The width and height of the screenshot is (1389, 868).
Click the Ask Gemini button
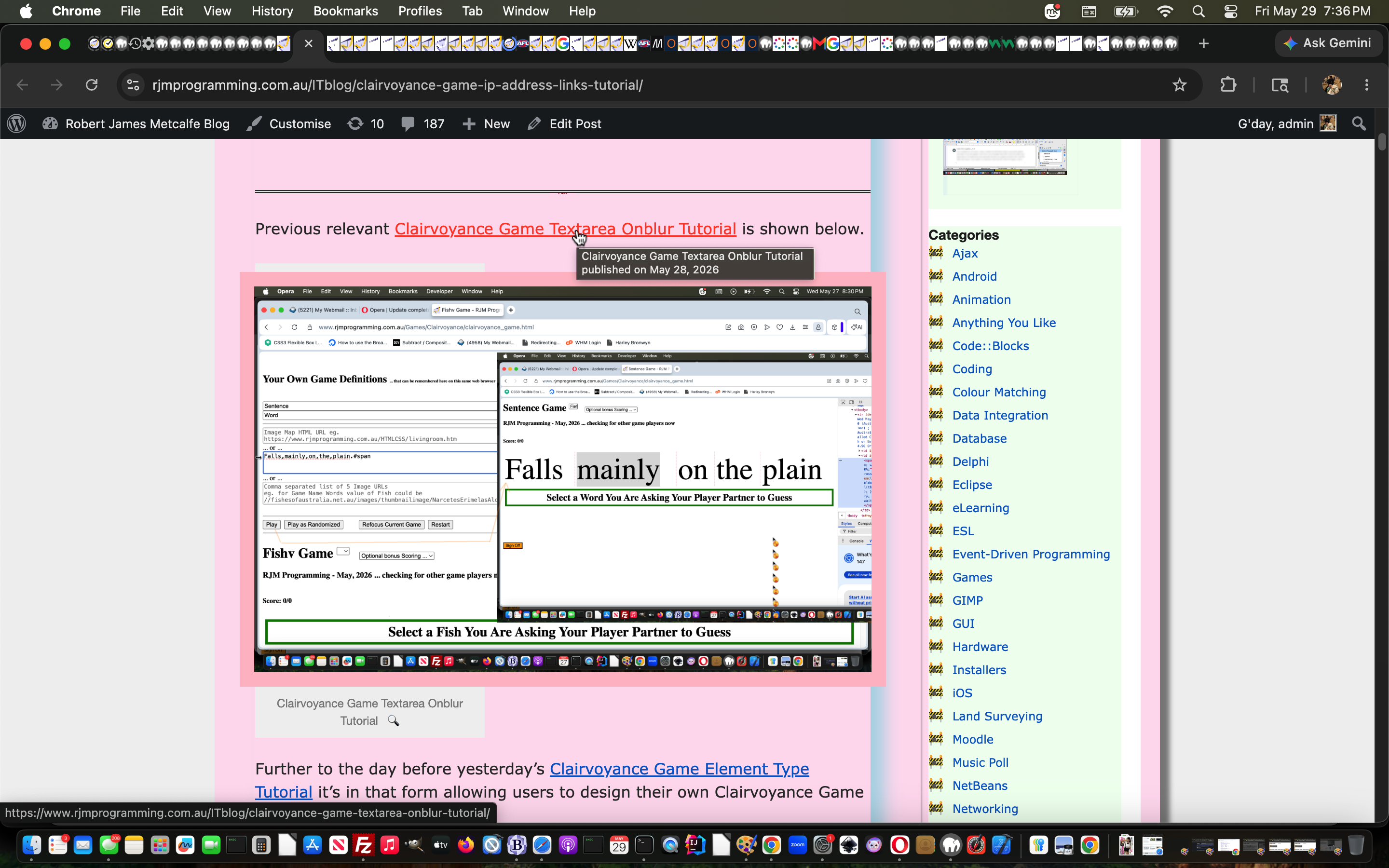1328,43
